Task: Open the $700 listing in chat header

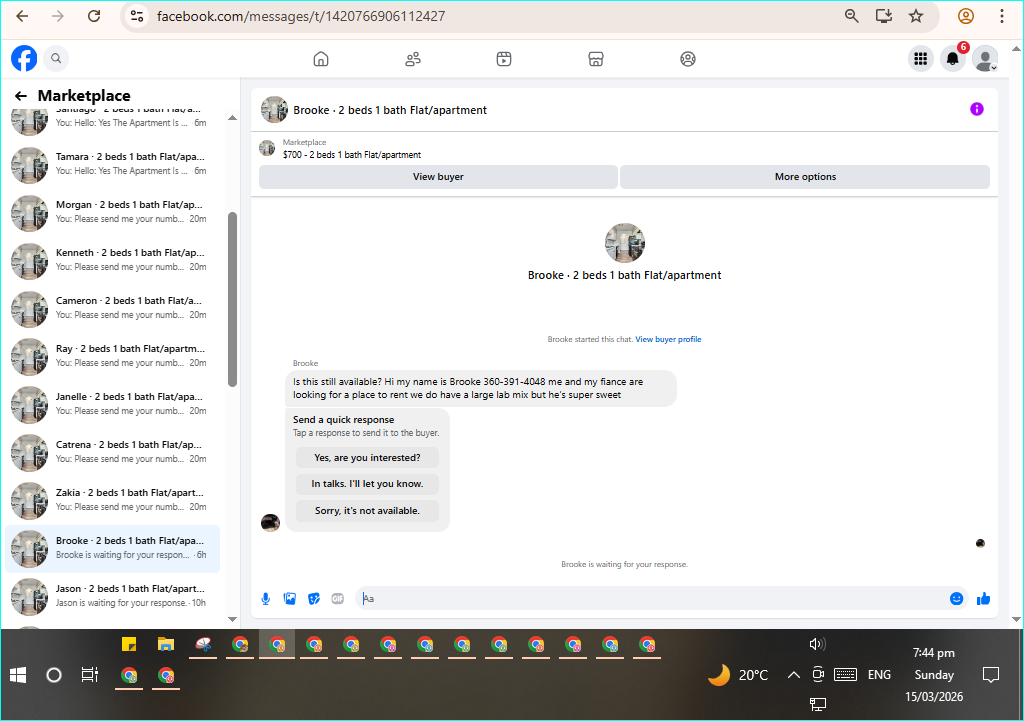Action: [351, 155]
